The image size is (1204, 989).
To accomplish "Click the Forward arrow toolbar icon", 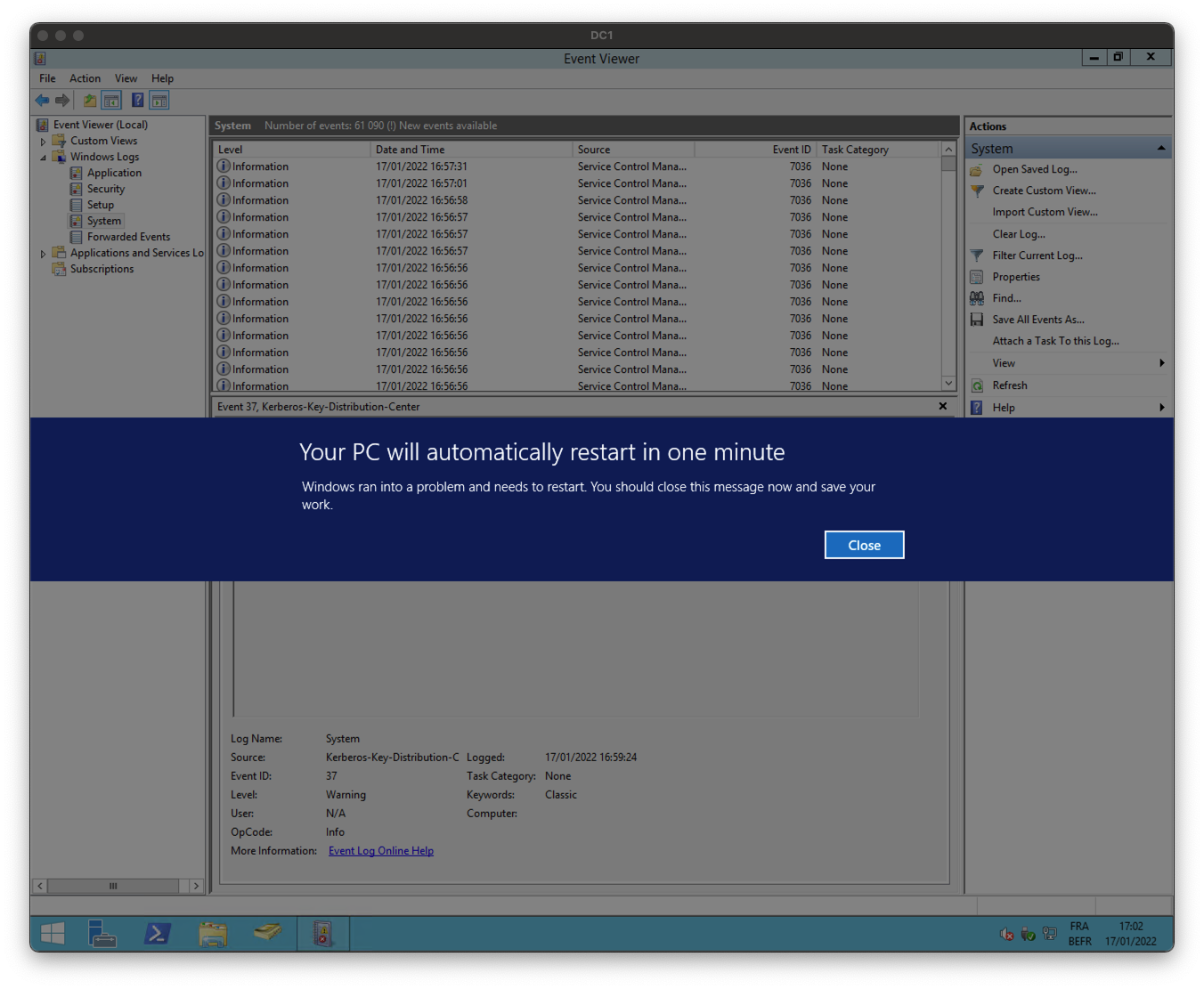I will coord(62,101).
